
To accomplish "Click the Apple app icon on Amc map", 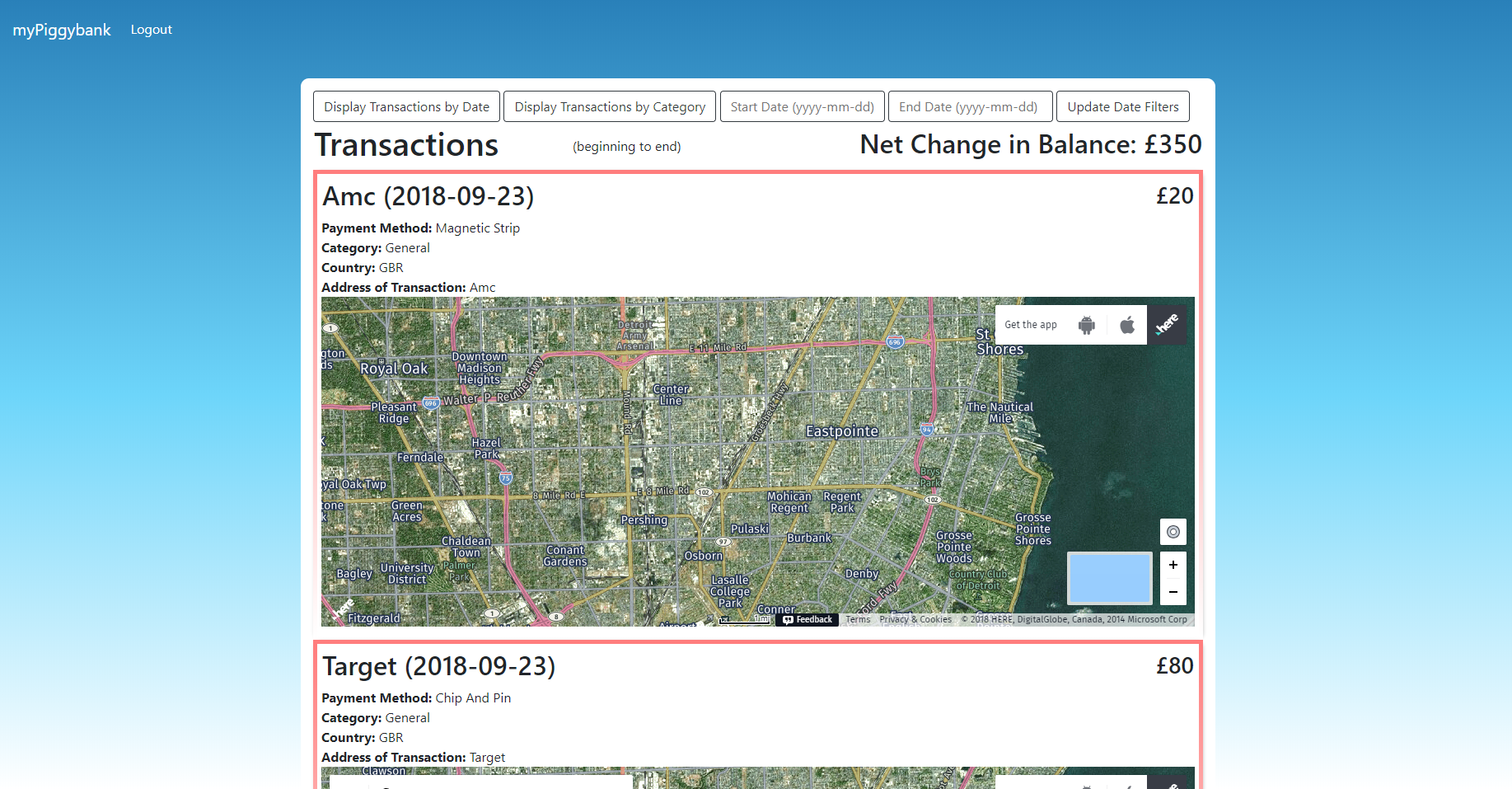I will coord(1127,325).
